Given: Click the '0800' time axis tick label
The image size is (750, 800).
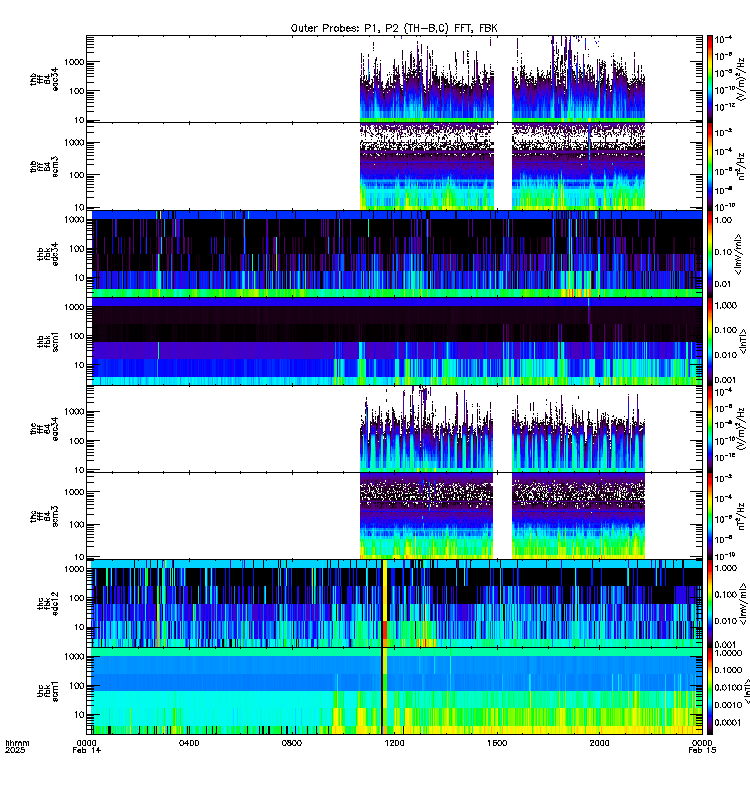Looking at the screenshot, I should point(291,743).
